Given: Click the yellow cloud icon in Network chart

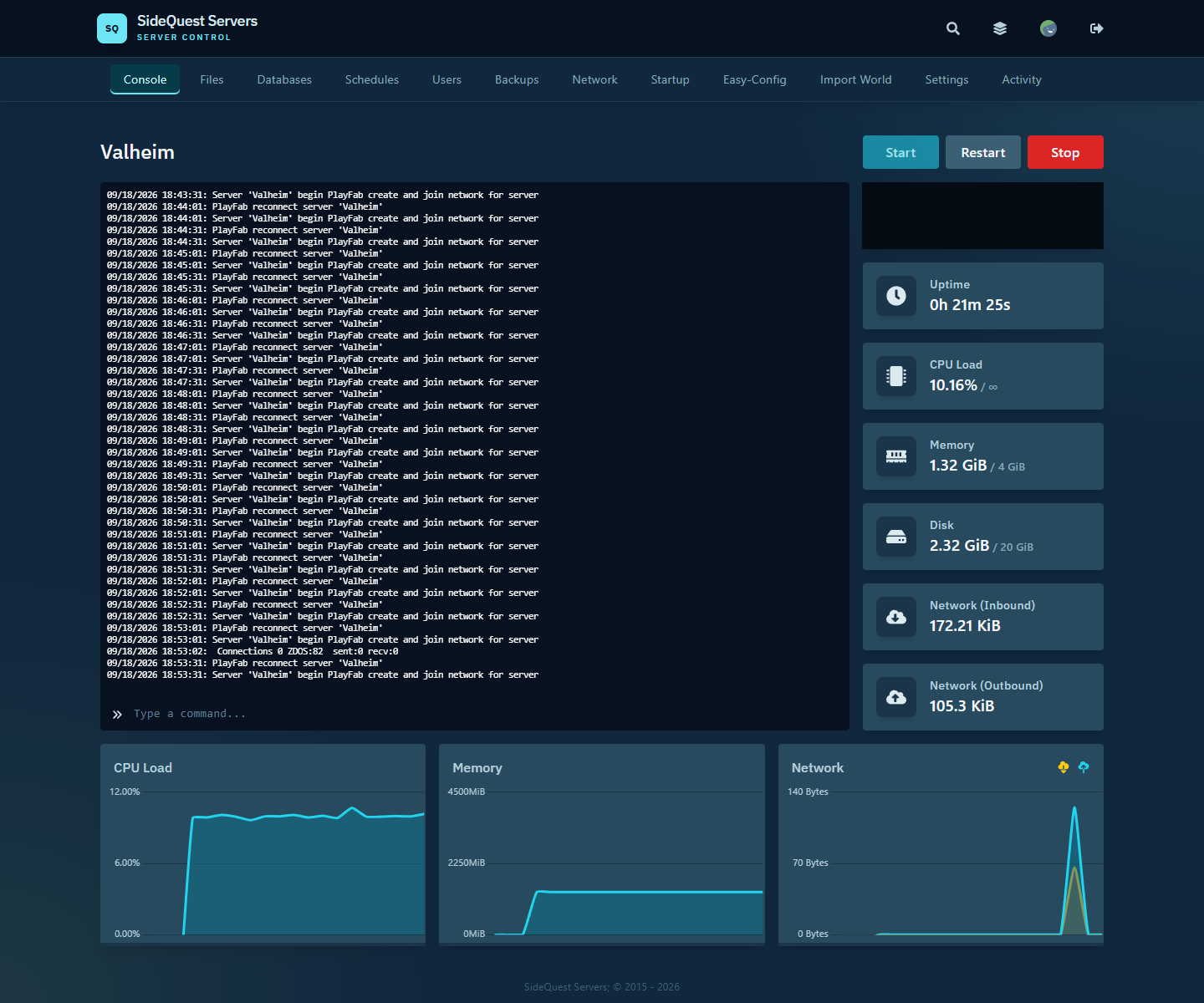Looking at the screenshot, I should click(x=1064, y=767).
